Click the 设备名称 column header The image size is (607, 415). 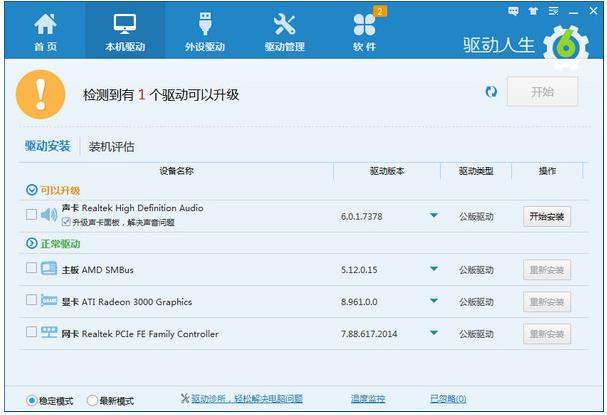(x=177, y=171)
